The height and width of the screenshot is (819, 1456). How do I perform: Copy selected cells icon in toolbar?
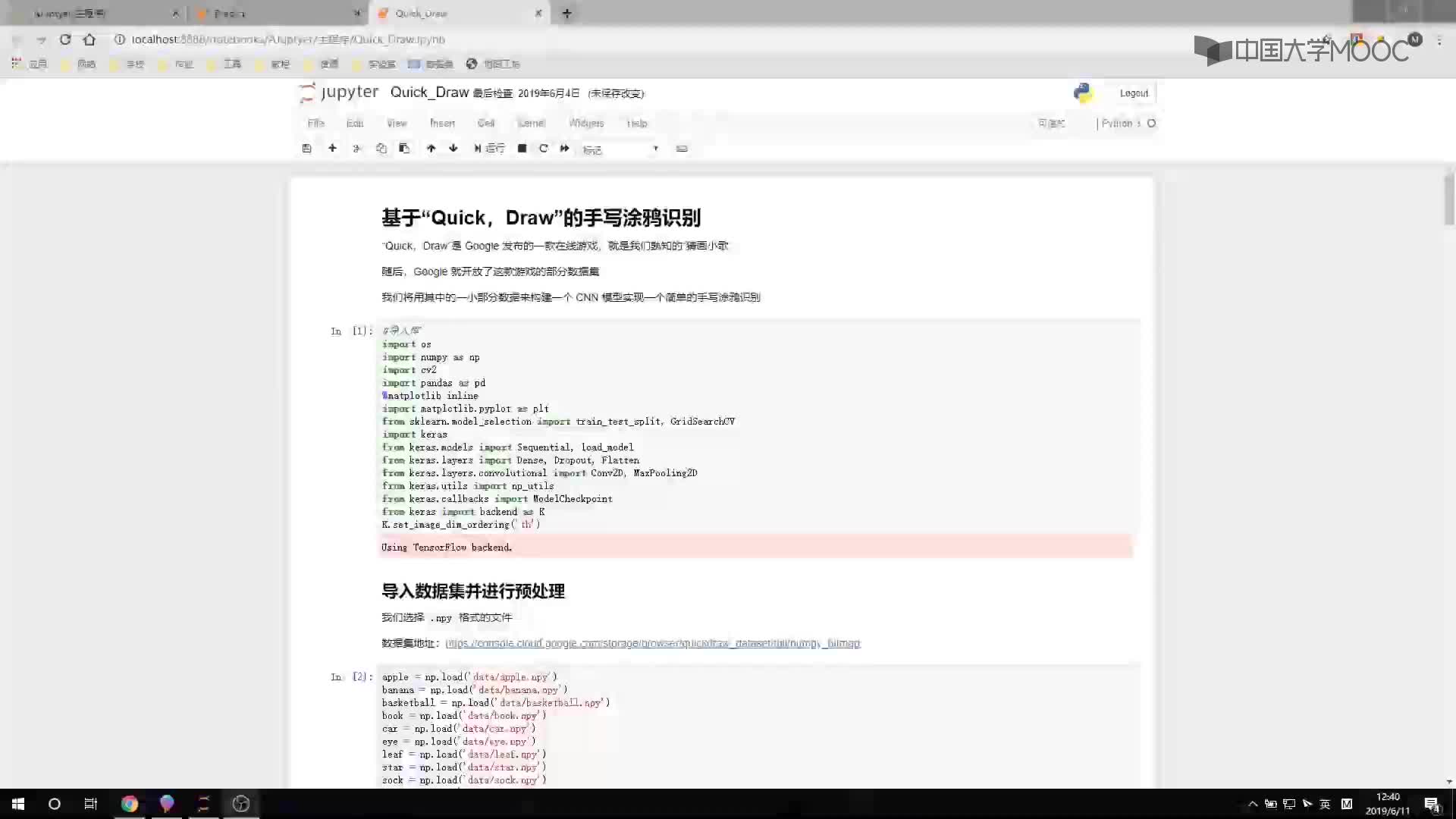click(381, 149)
